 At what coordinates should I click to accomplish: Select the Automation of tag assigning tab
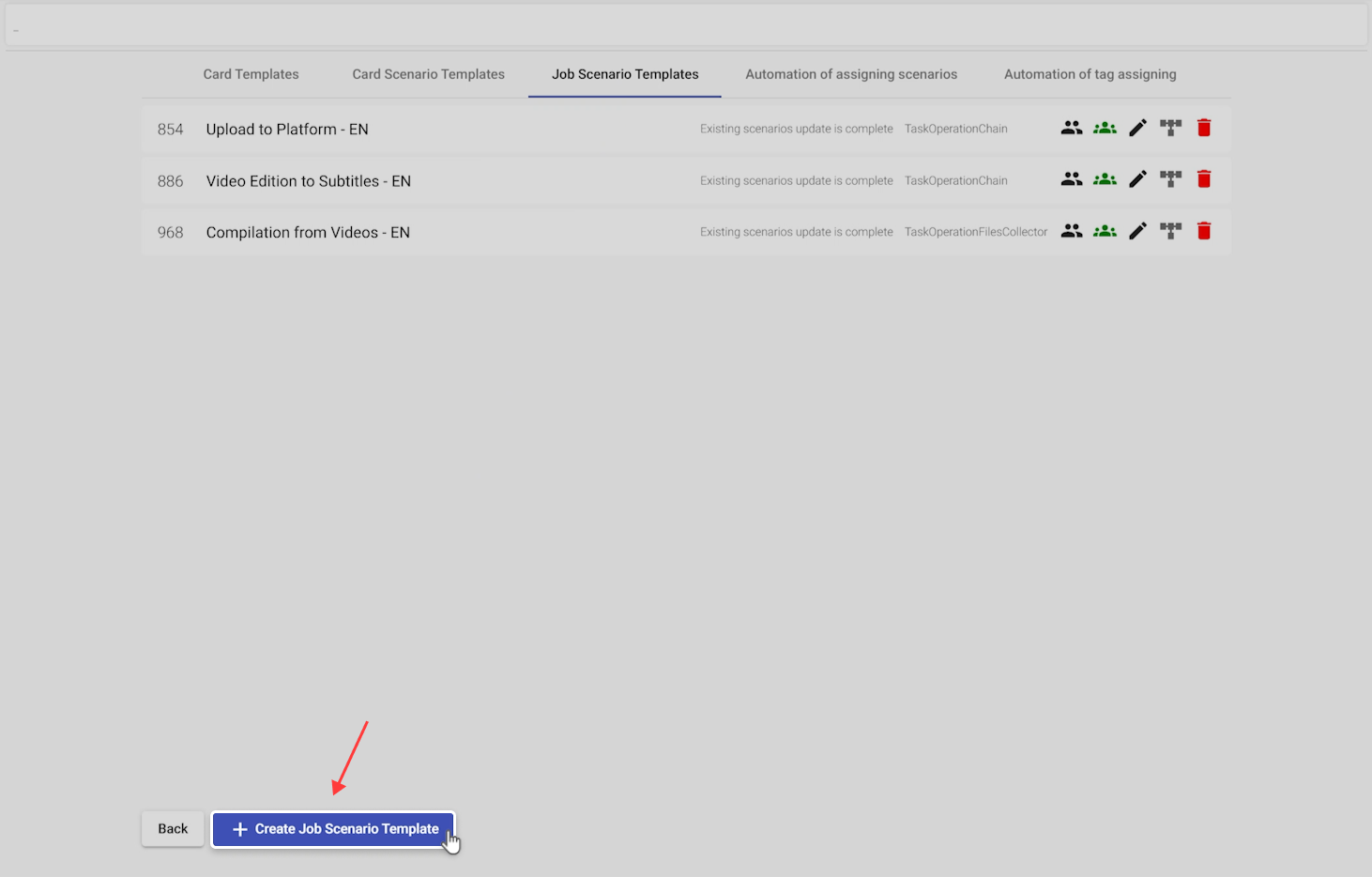point(1090,74)
